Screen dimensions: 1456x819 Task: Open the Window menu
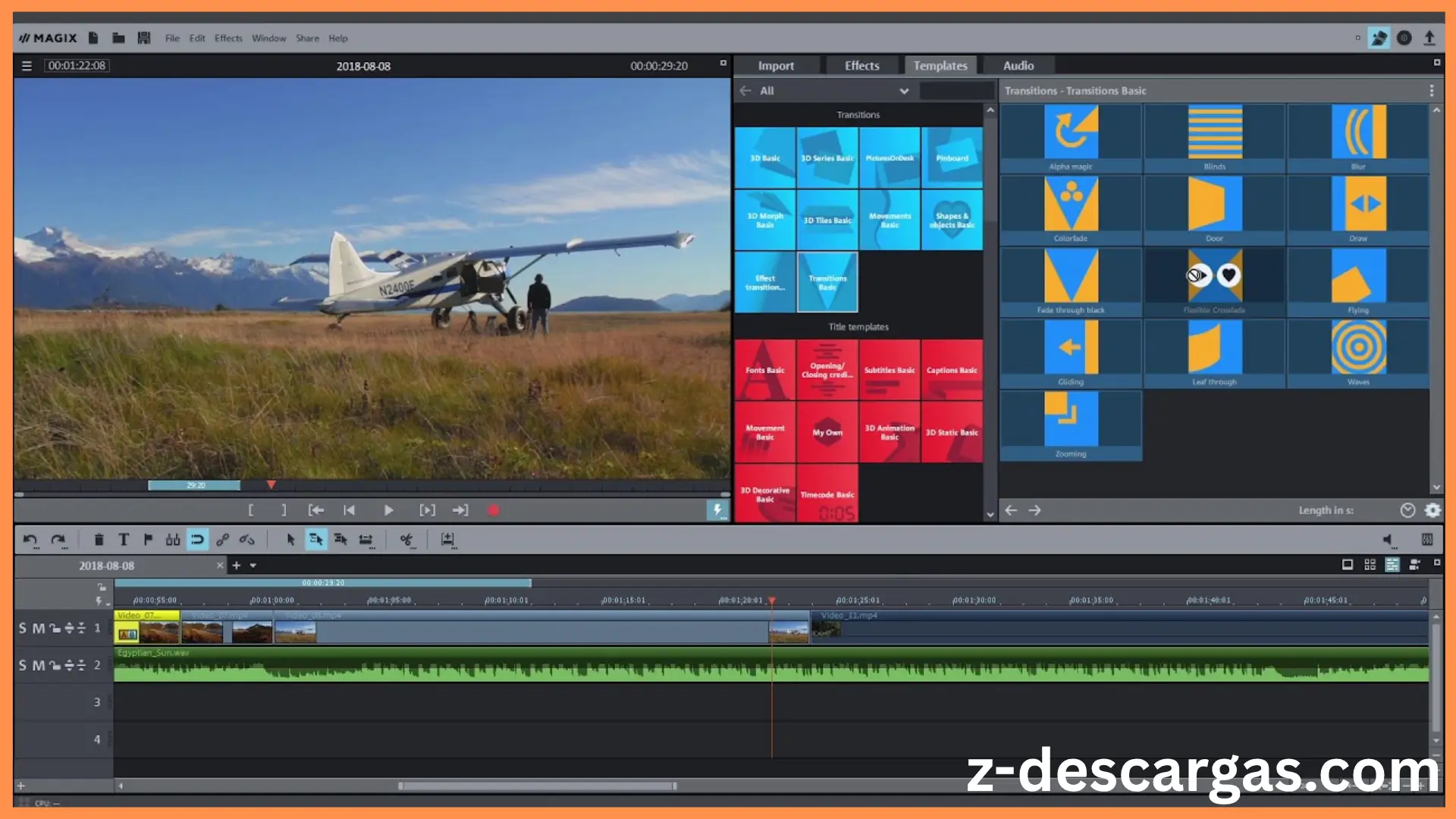268,38
